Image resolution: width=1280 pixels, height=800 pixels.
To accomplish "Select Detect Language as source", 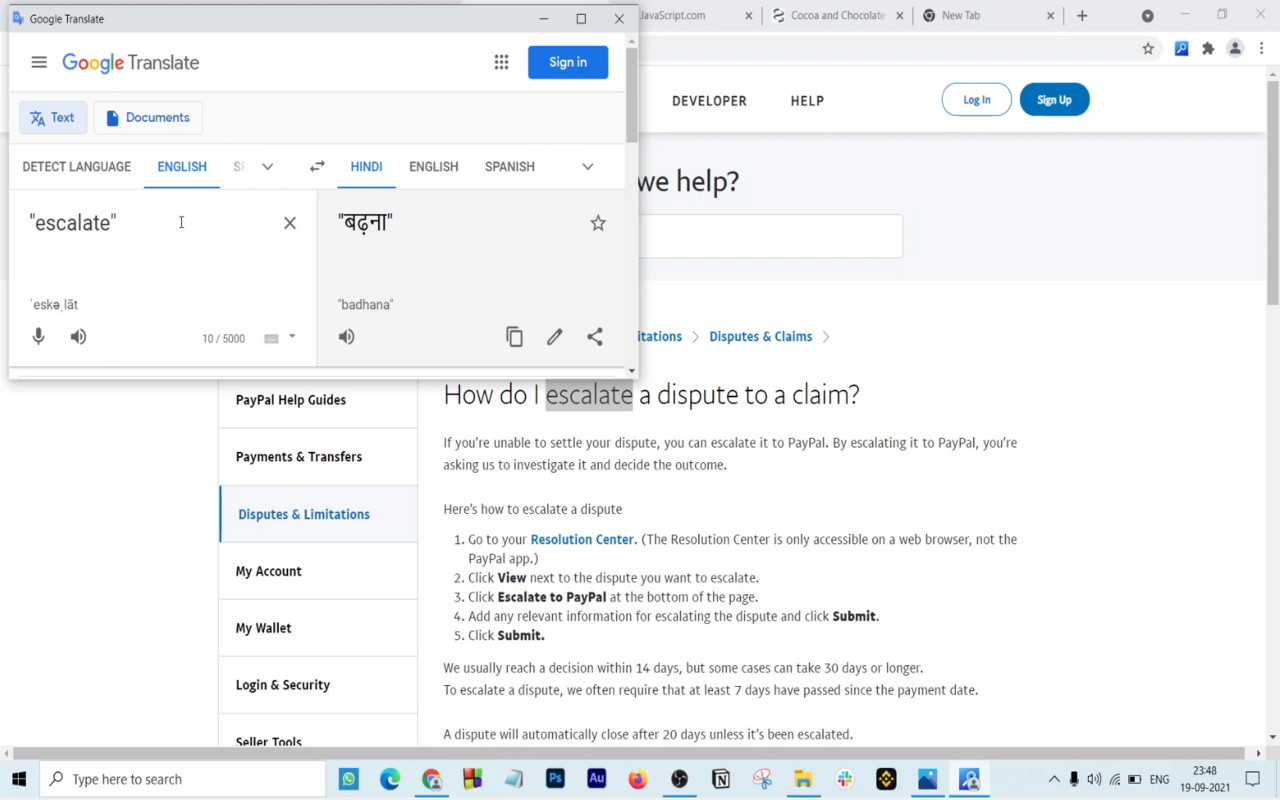I will tap(77, 166).
